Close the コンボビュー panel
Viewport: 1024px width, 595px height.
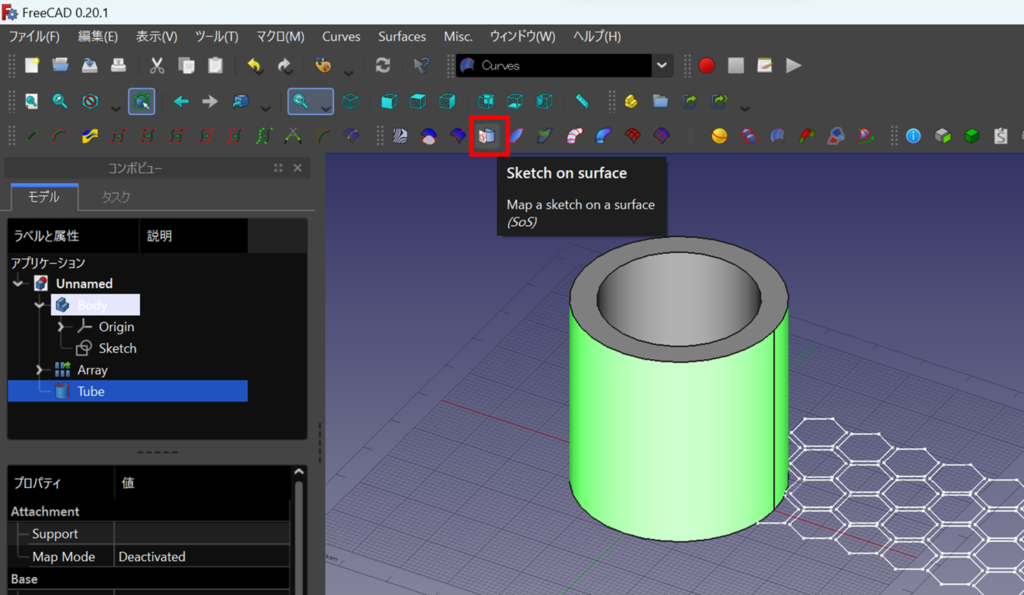click(x=298, y=168)
